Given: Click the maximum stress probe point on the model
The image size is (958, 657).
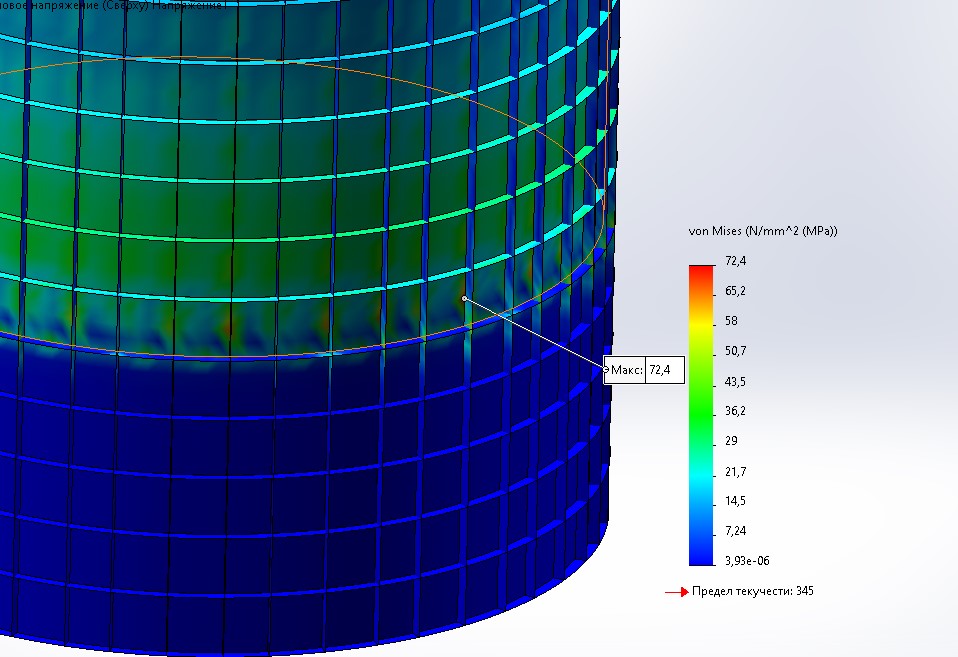Looking at the screenshot, I should [464, 298].
